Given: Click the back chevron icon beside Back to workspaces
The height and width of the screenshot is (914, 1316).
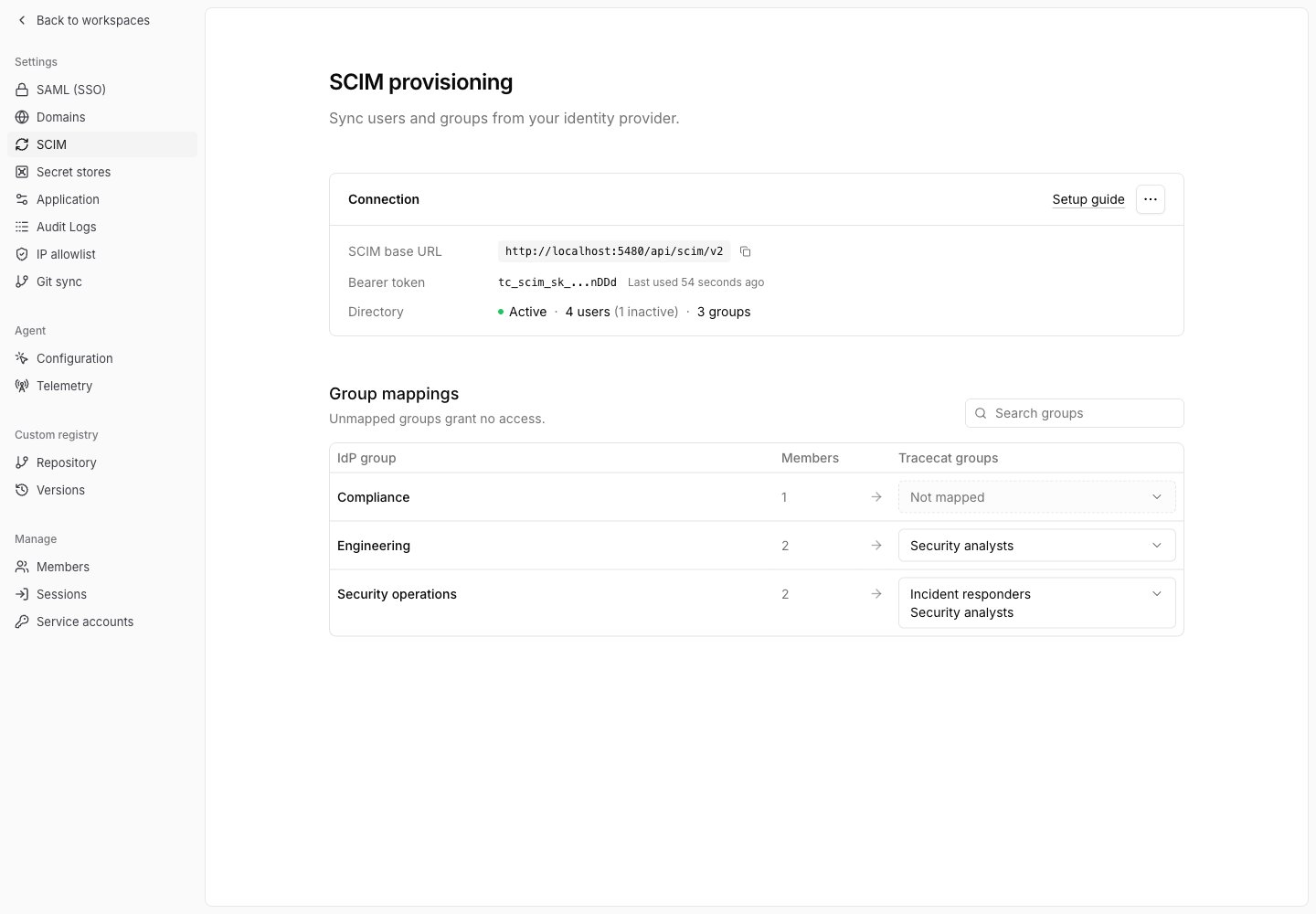Looking at the screenshot, I should (22, 20).
